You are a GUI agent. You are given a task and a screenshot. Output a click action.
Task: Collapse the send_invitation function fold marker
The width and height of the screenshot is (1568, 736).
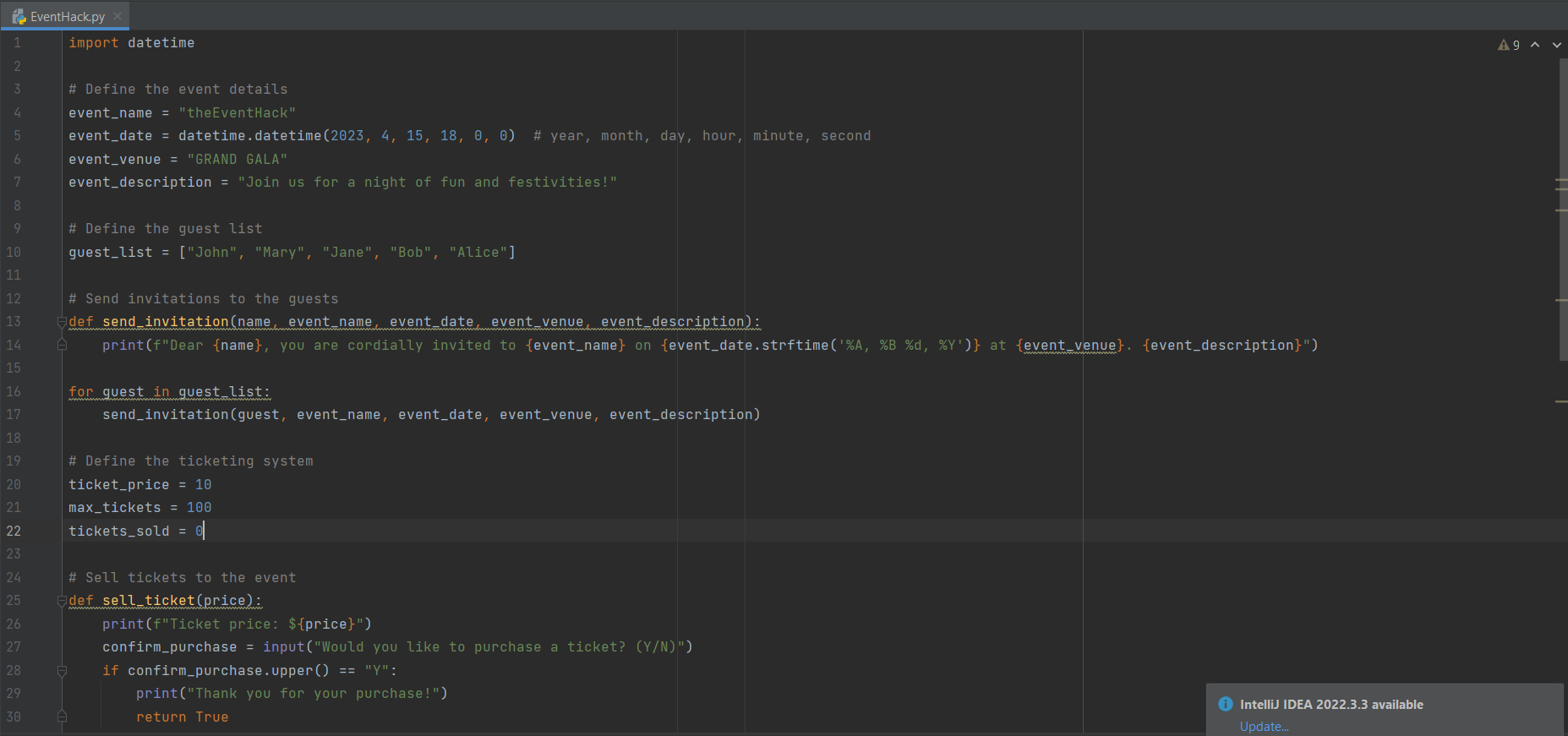pyautogui.click(x=62, y=322)
